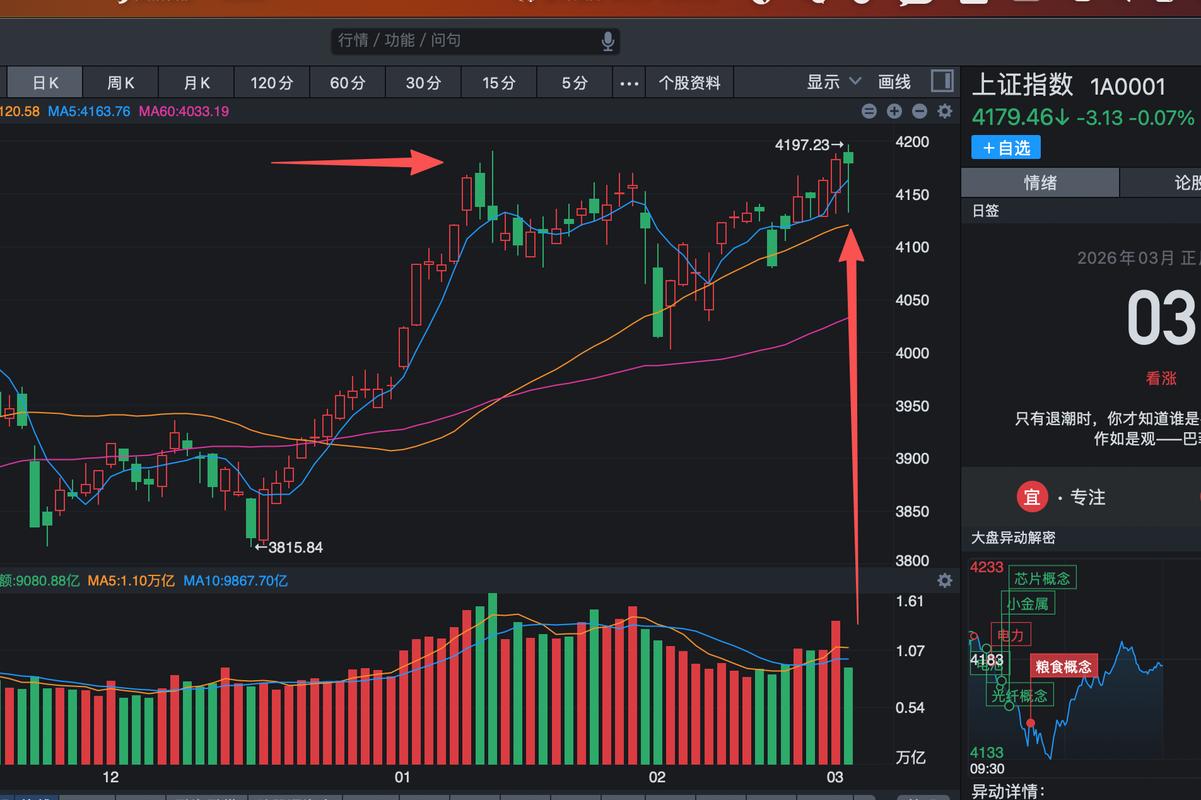
Task: Click the 日签 section label
Action: tap(985, 211)
